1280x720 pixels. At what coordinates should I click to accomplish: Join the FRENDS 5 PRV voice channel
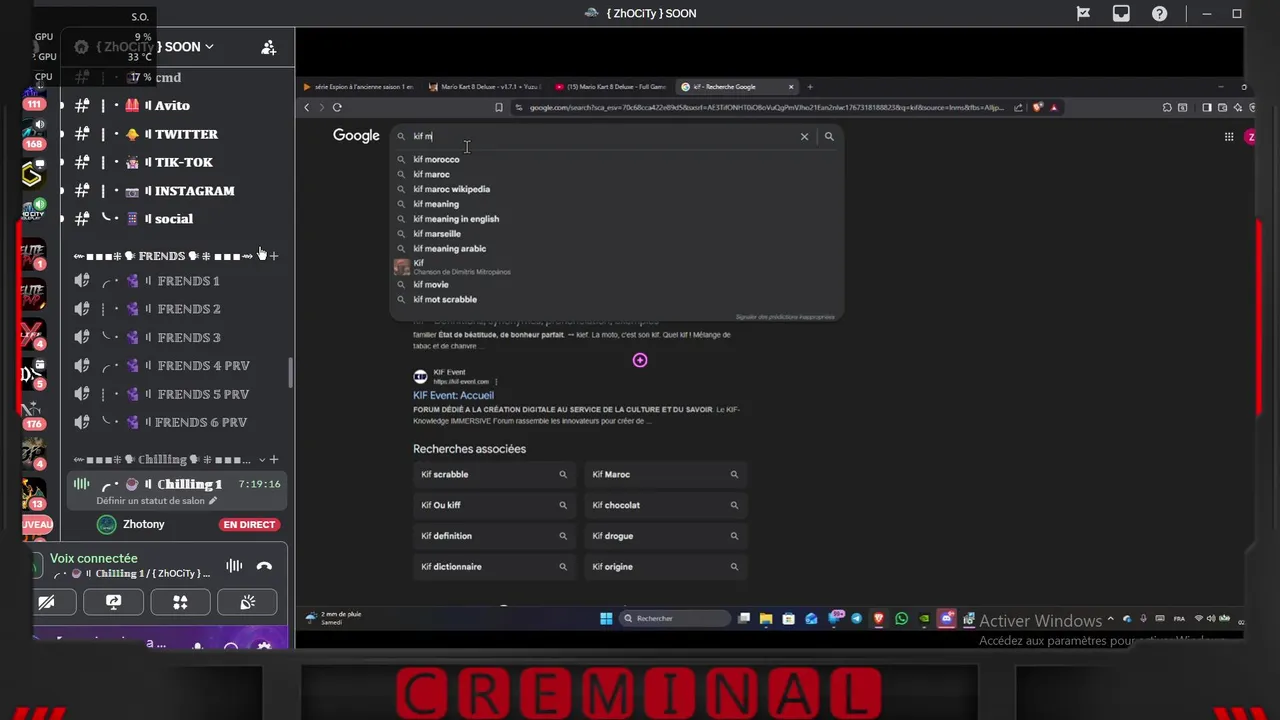pyautogui.click(x=175, y=394)
